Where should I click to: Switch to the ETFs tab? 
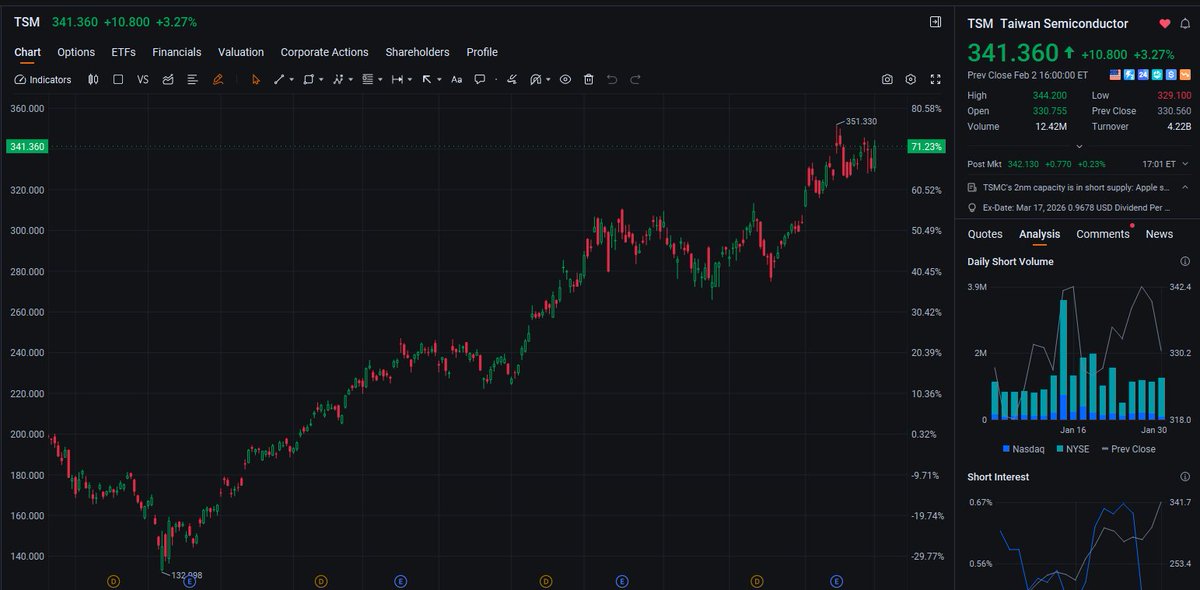[124, 52]
